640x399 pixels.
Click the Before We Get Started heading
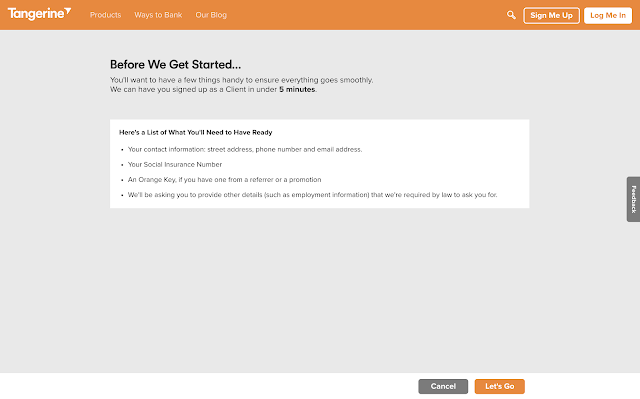tap(176, 64)
